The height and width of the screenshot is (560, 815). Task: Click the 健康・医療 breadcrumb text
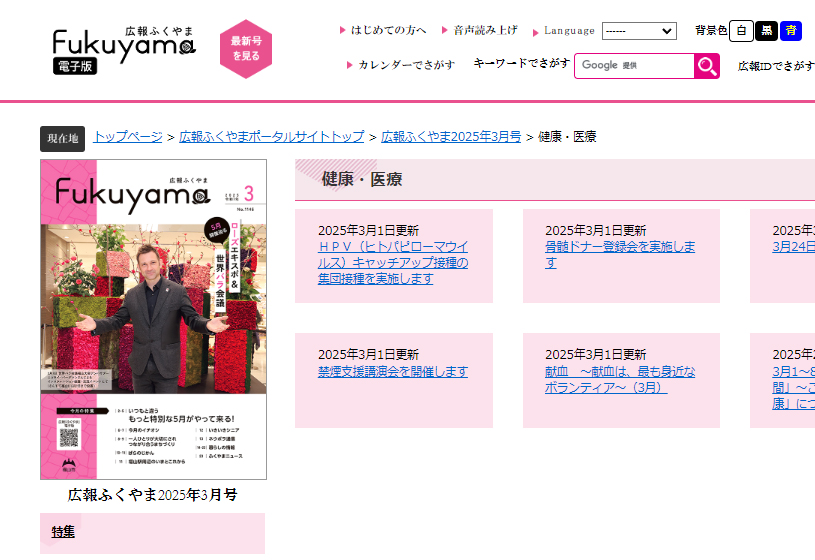coord(567,137)
